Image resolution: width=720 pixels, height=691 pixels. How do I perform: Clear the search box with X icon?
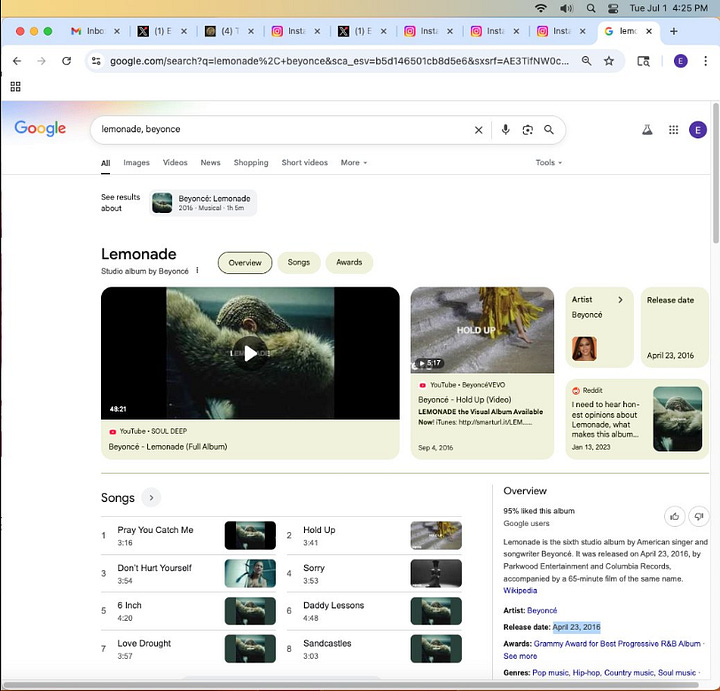478,130
